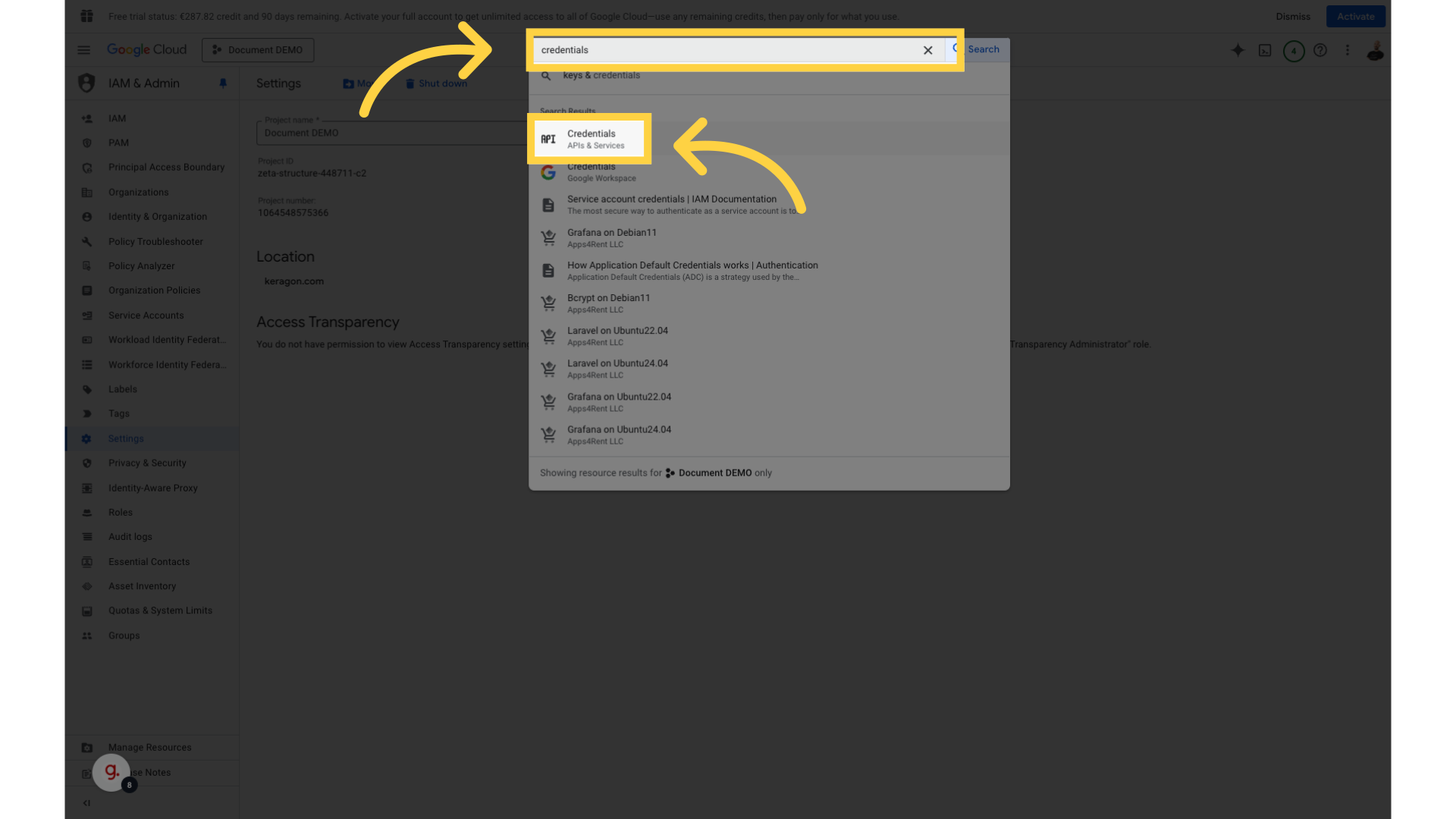Choose the 'keys & credentials' search suggestion
Image resolution: width=1456 pixels, height=819 pixels.
click(769, 76)
